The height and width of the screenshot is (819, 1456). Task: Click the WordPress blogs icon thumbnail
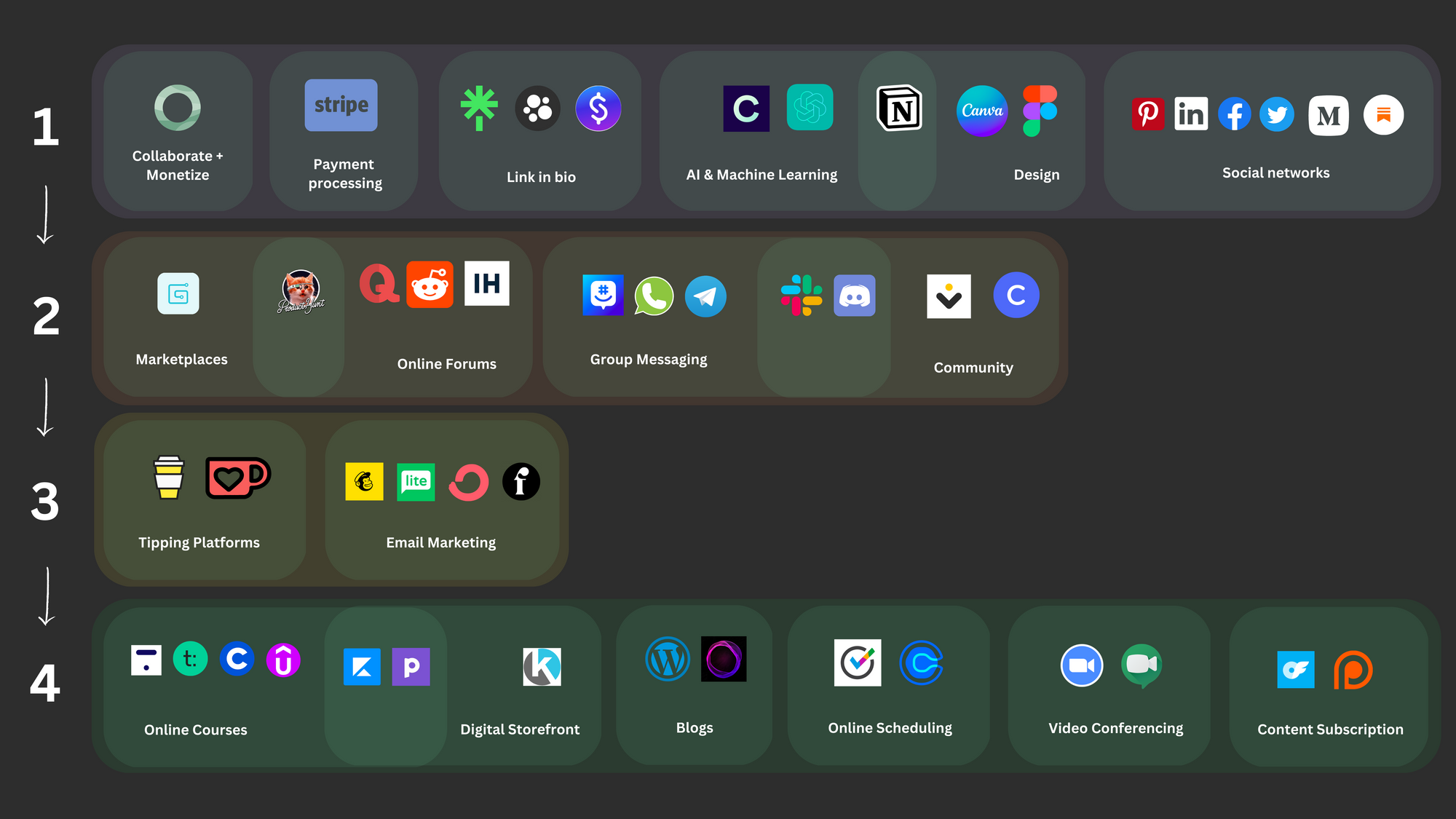pos(666,660)
